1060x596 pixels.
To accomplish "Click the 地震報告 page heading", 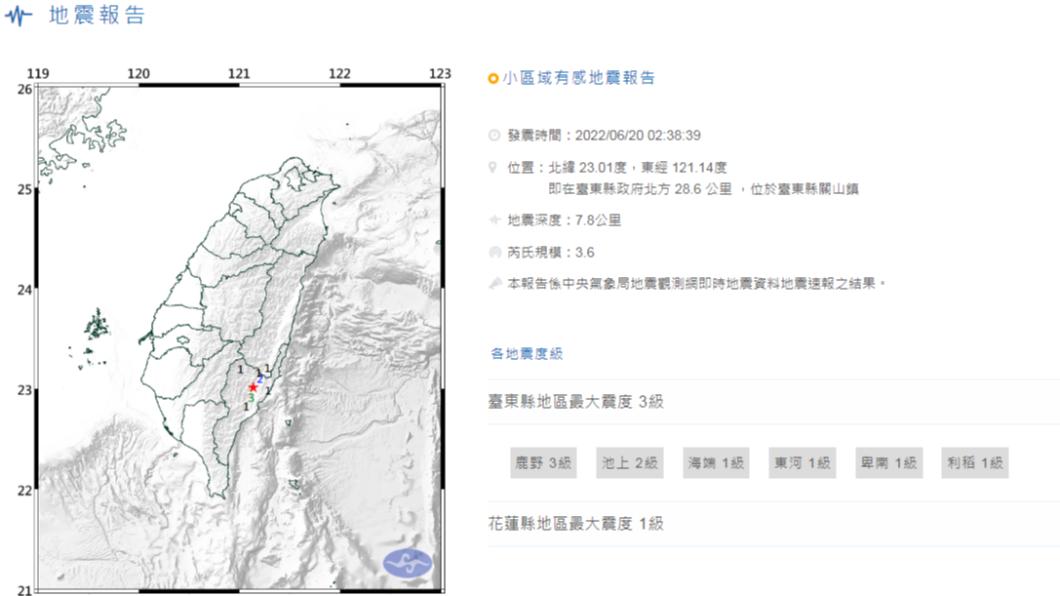I will [97, 16].
